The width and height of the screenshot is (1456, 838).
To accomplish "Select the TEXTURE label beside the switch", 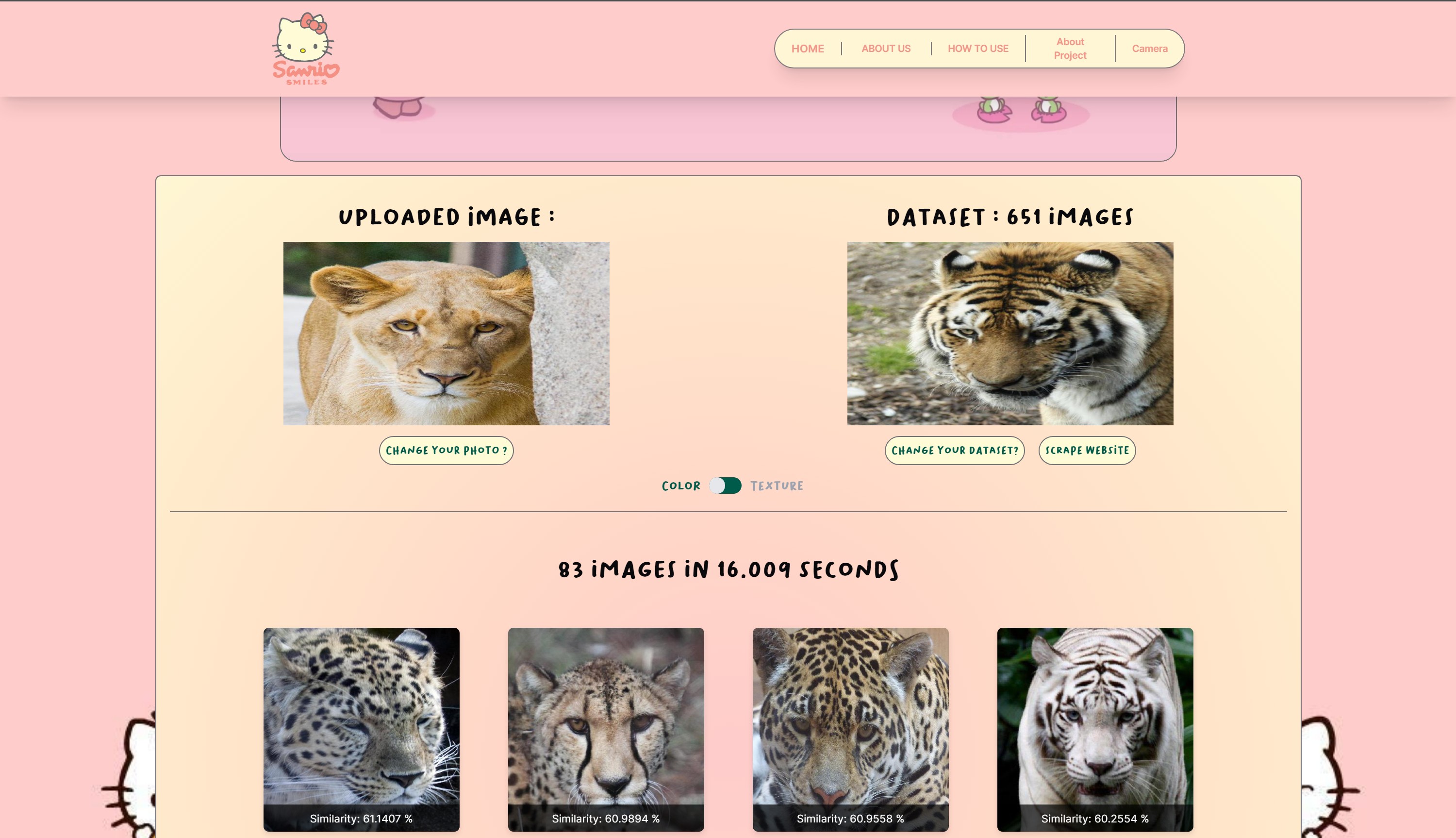I will pyautogui.click(x=777, y=486).
